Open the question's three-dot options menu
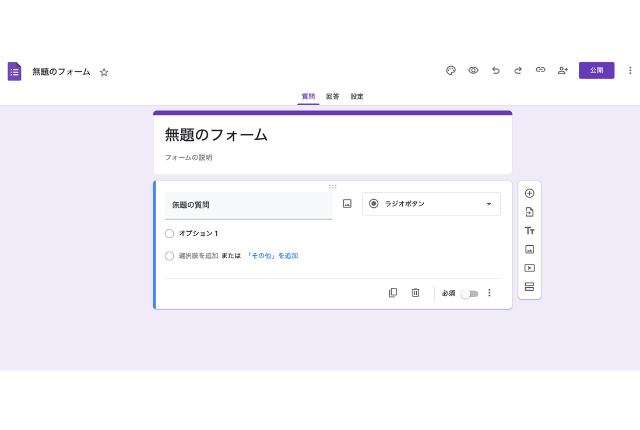 (x=489, y=293)
